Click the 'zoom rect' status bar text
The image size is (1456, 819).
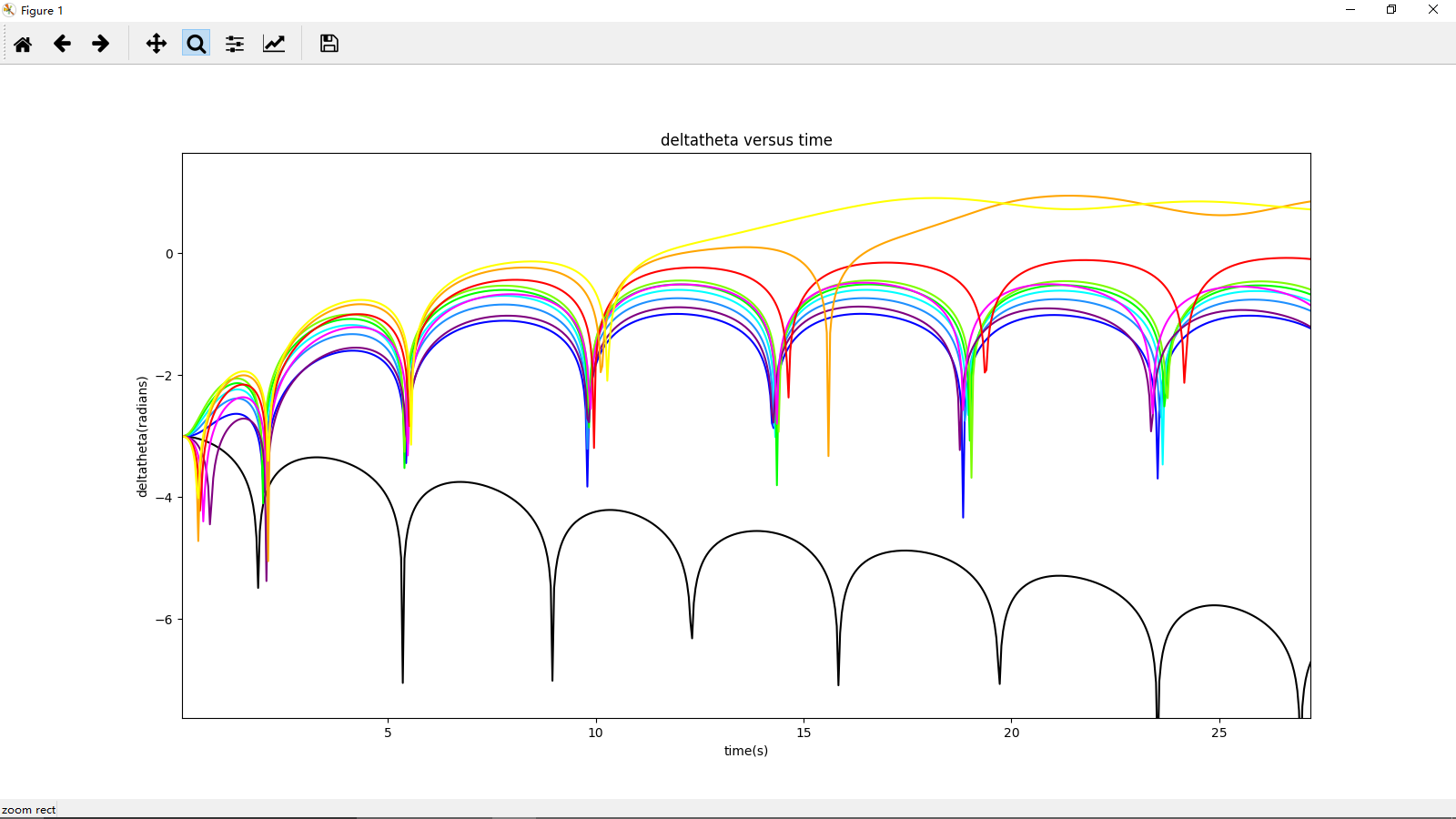pos(29,810)
